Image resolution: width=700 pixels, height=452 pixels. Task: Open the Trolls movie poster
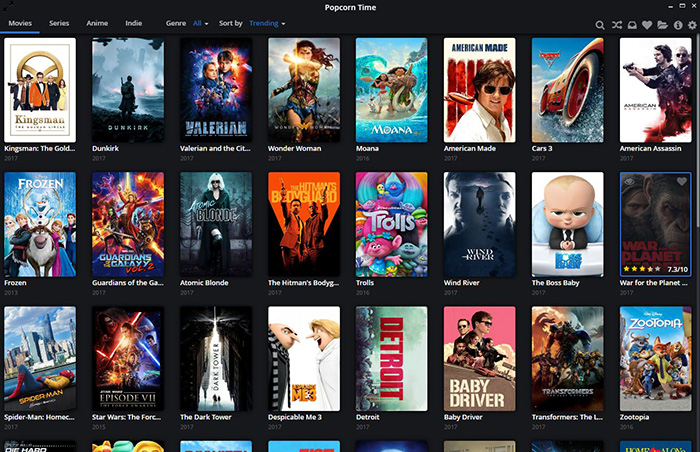[x=392, y=224]
